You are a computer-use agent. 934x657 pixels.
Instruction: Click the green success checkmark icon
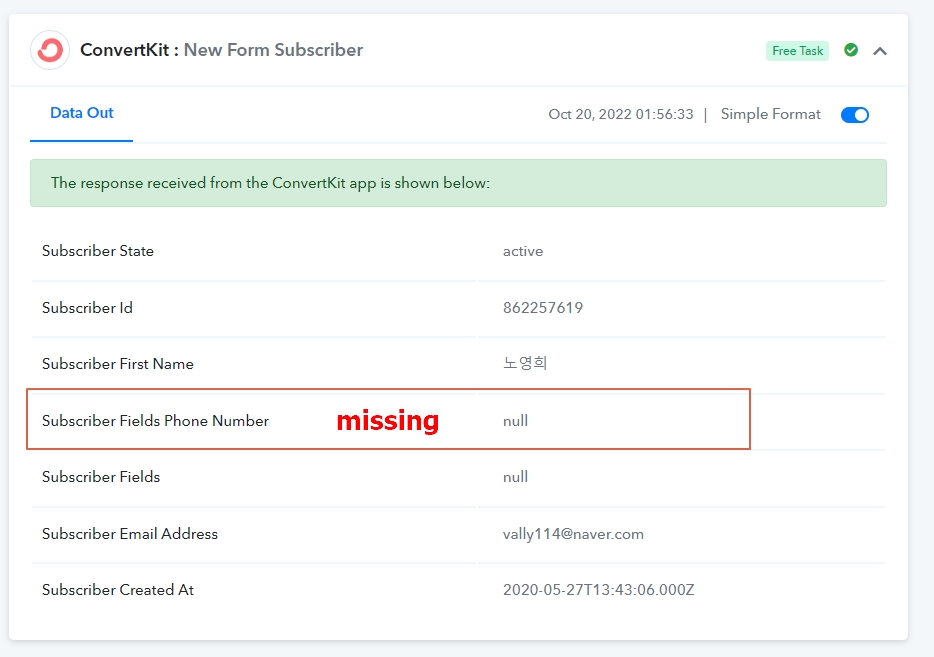851,50
